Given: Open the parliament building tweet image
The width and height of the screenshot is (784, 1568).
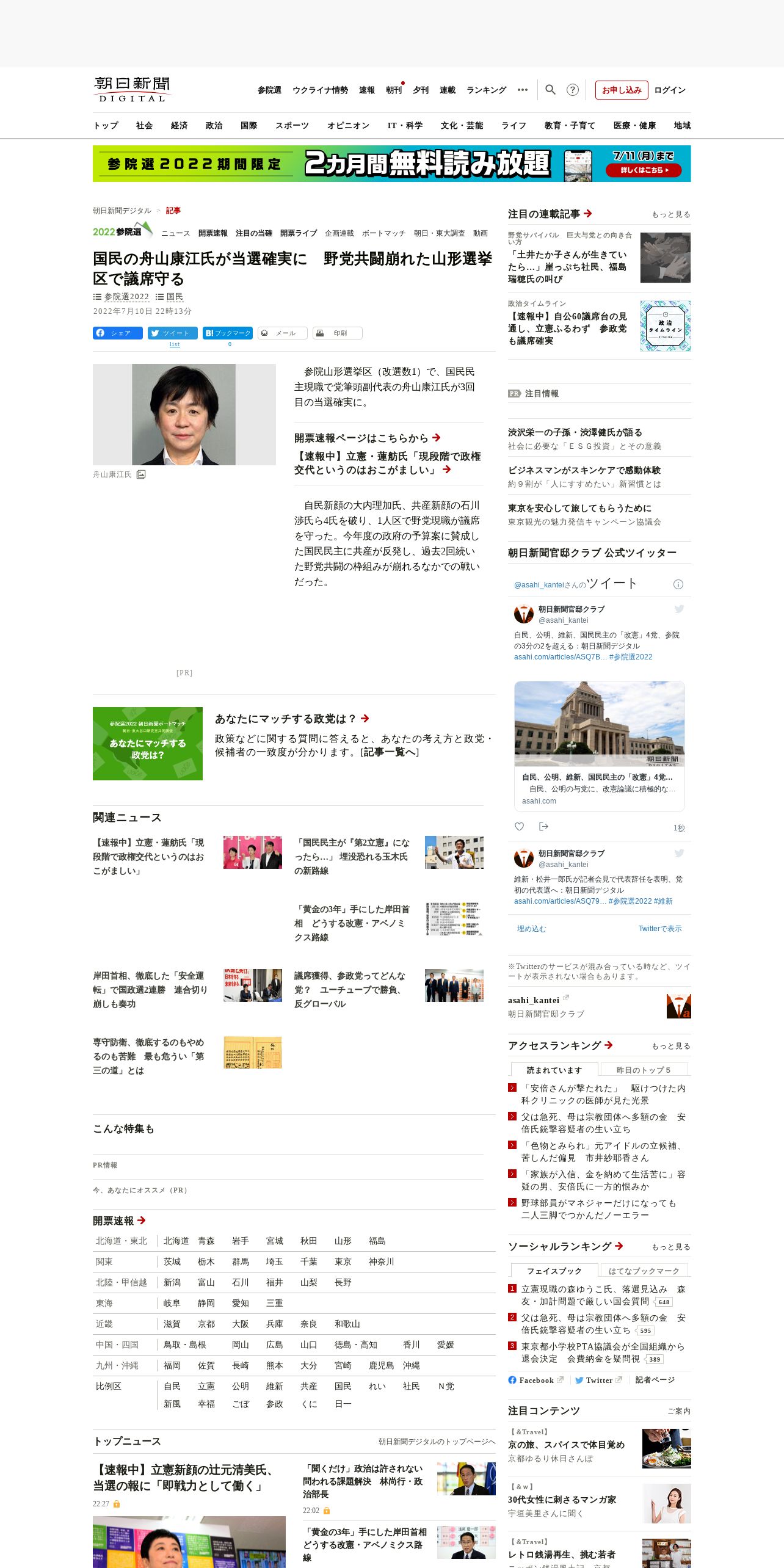Looking at the screenshot, I should point(600,724).
